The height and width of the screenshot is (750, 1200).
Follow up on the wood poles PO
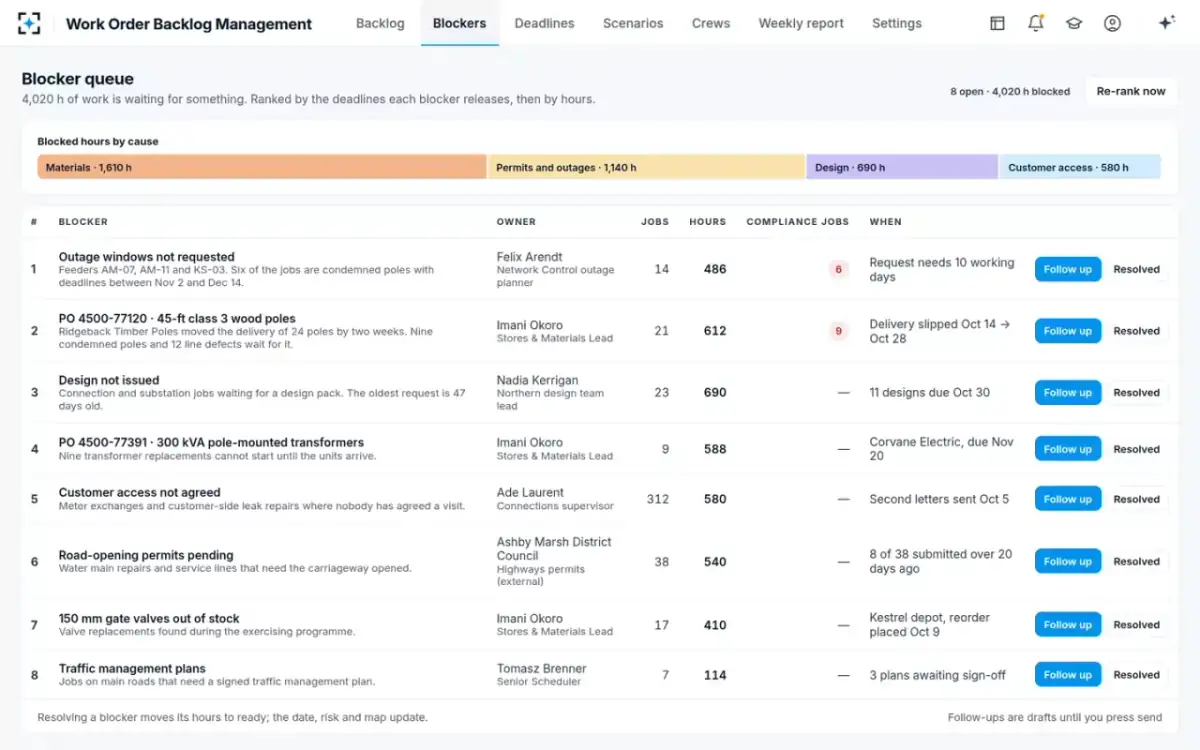1068,331
